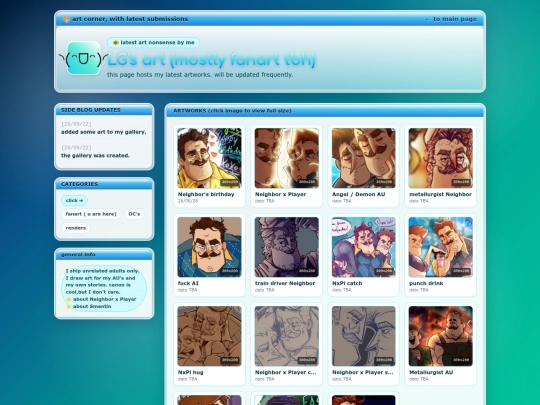Select the 'fanart ( u are here)' category
This screenshot has width=540, height=405.
click(91, 214)
